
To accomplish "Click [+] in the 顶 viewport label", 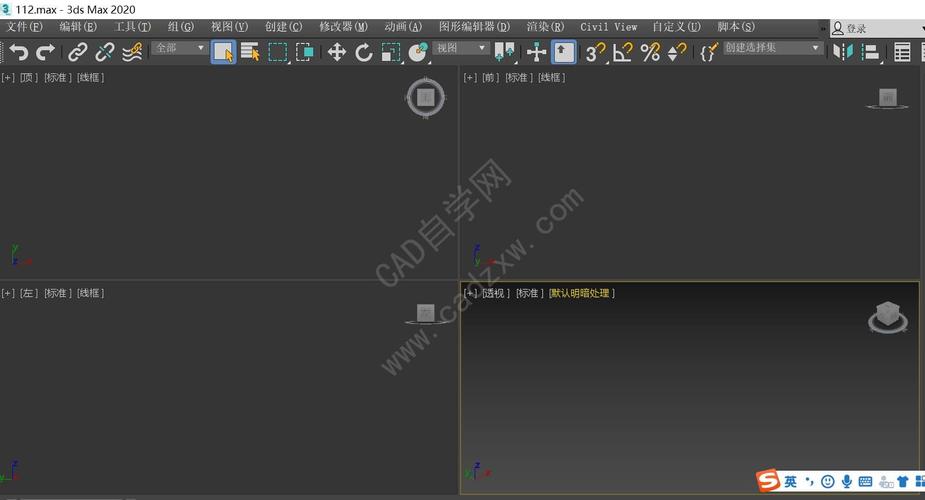I will click(x=8, y=78).
